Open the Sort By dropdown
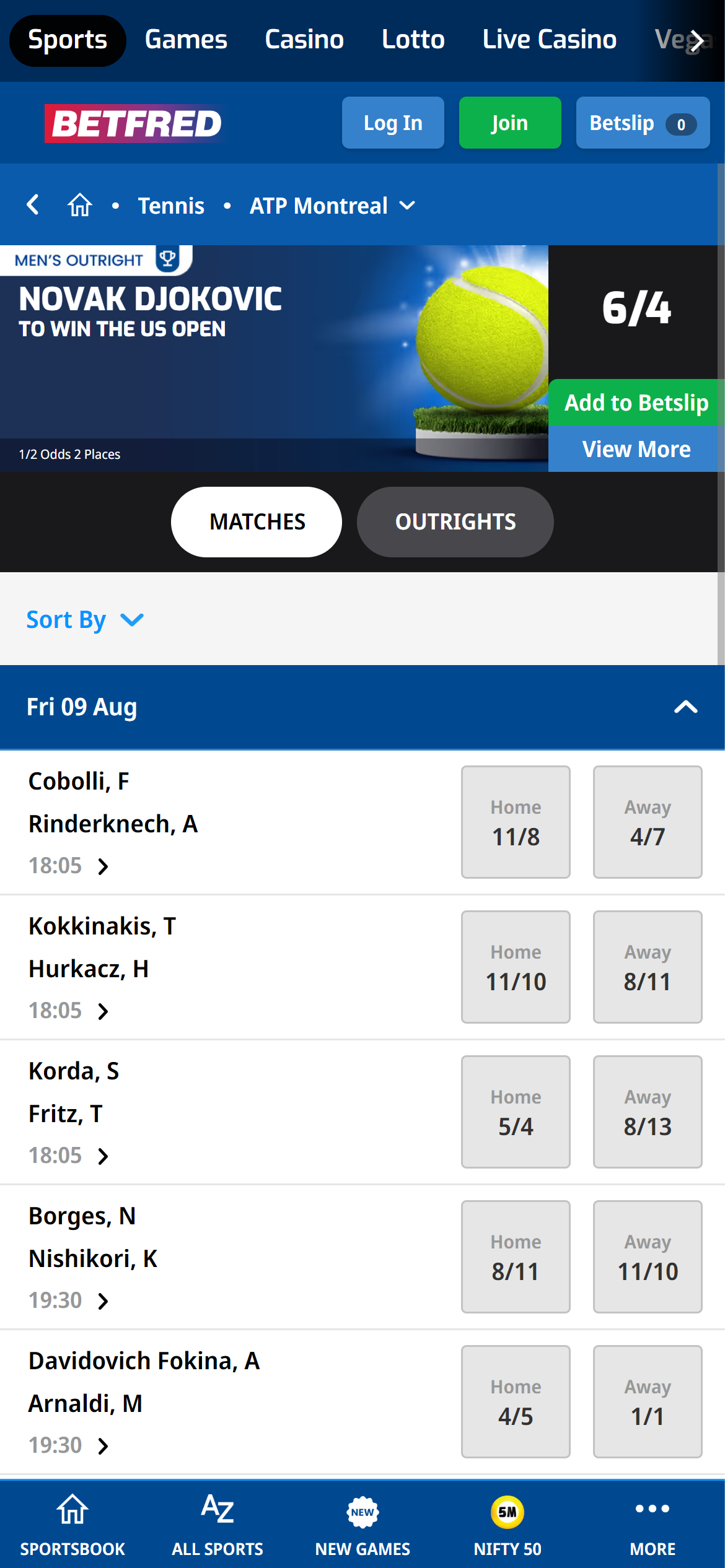 (x=86, y=619)
